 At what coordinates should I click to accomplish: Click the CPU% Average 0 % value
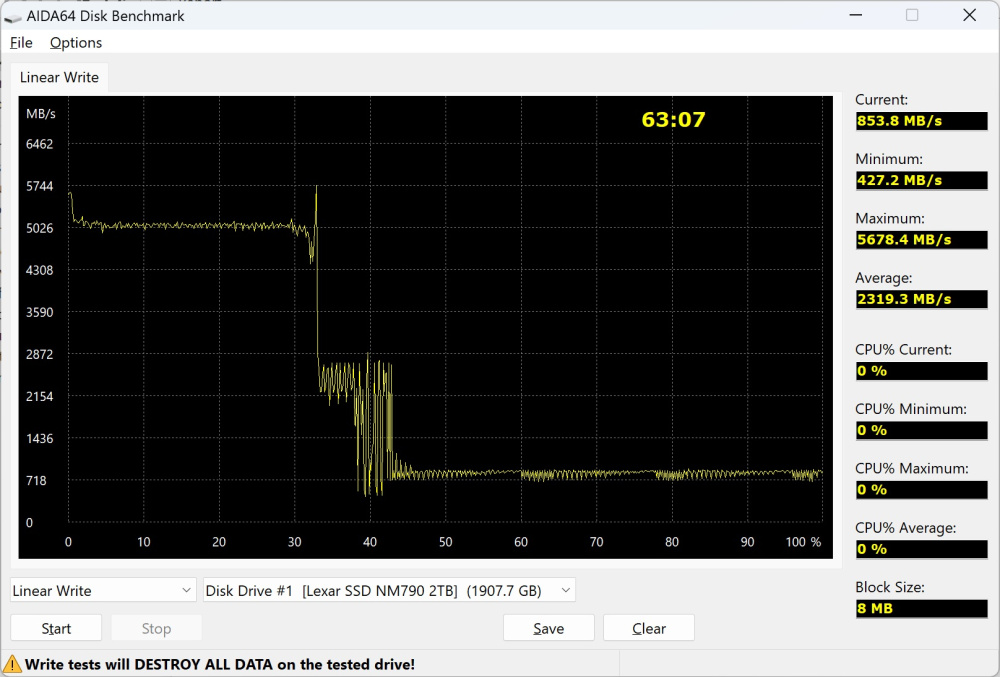pos(922,549)
